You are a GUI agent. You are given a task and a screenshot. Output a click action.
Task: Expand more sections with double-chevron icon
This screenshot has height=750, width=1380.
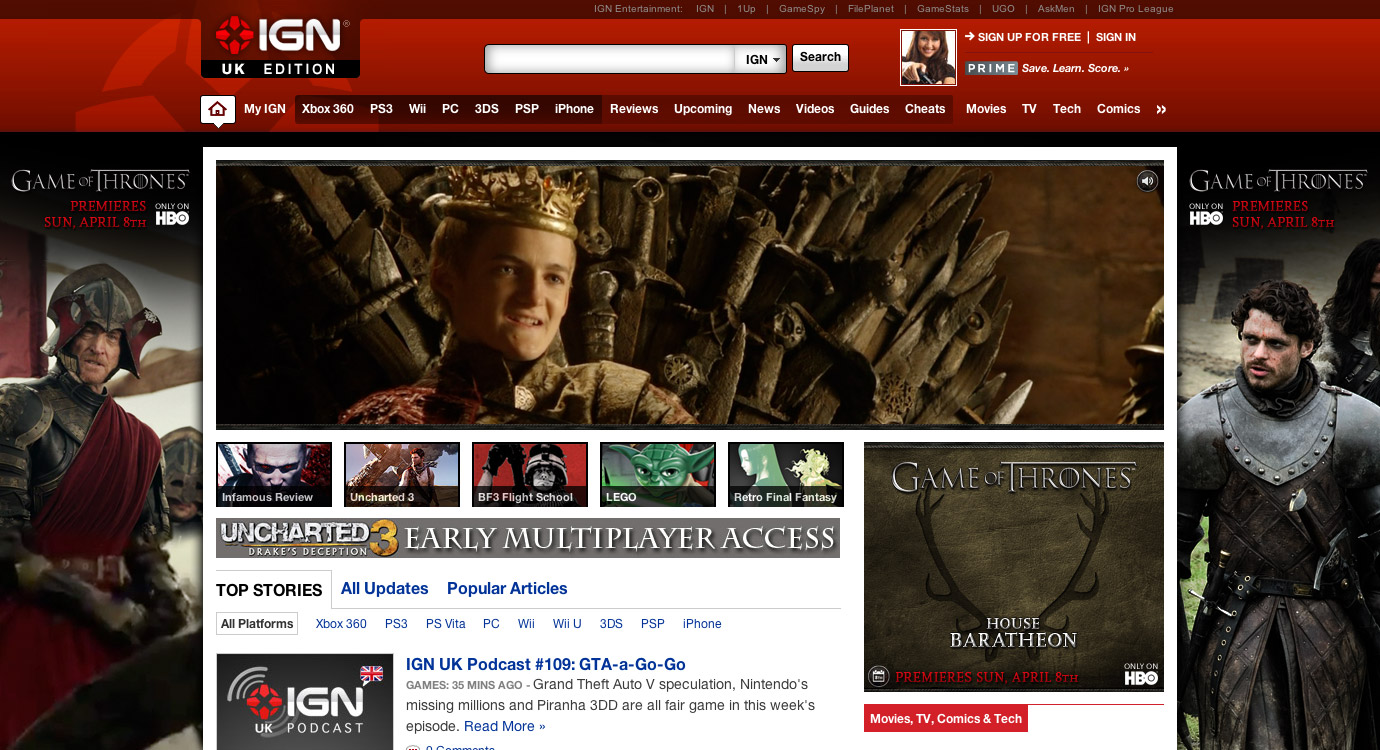point(1161,109)
